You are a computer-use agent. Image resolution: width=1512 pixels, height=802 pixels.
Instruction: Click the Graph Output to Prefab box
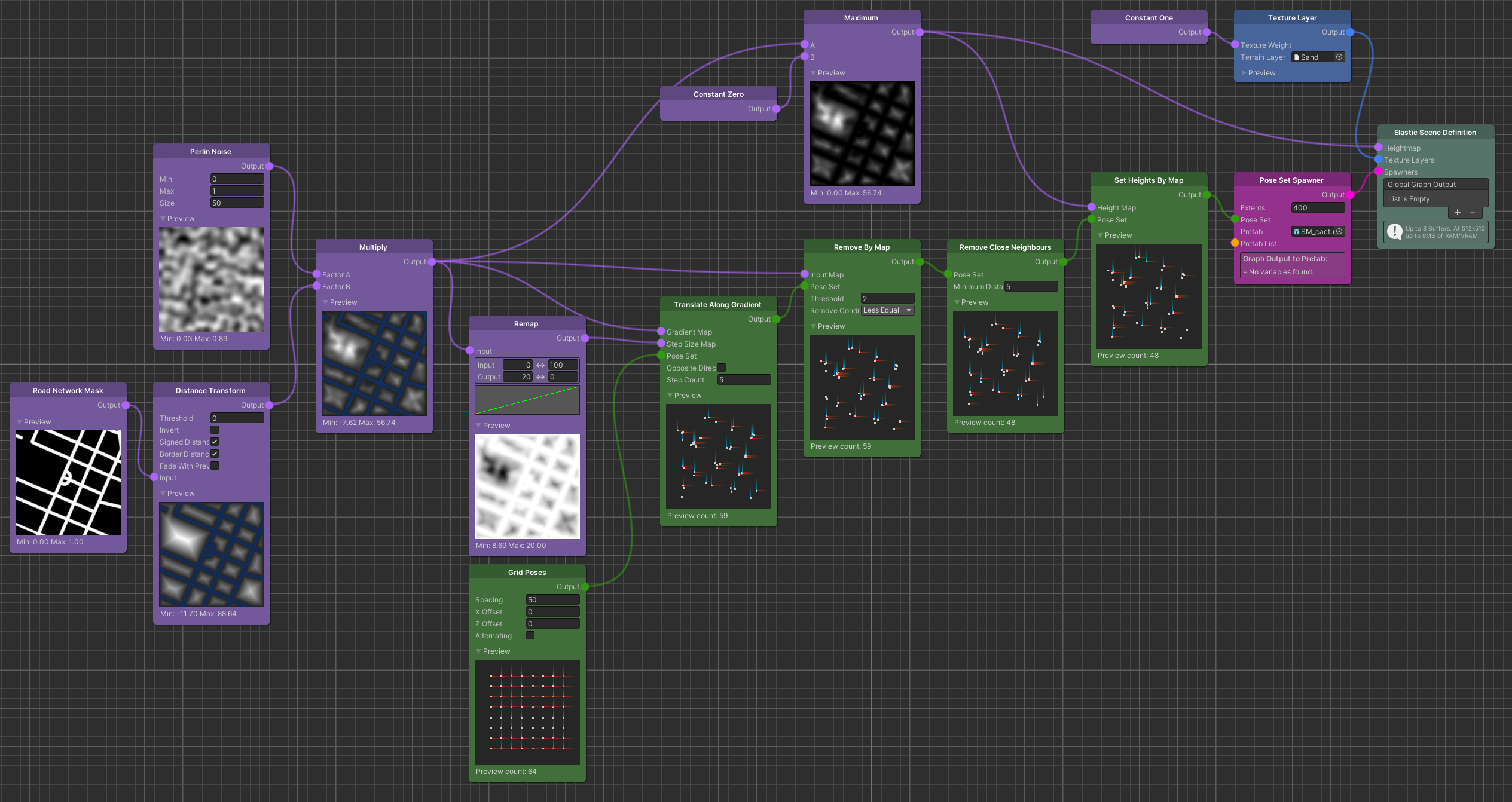[x=1291, y=265]
